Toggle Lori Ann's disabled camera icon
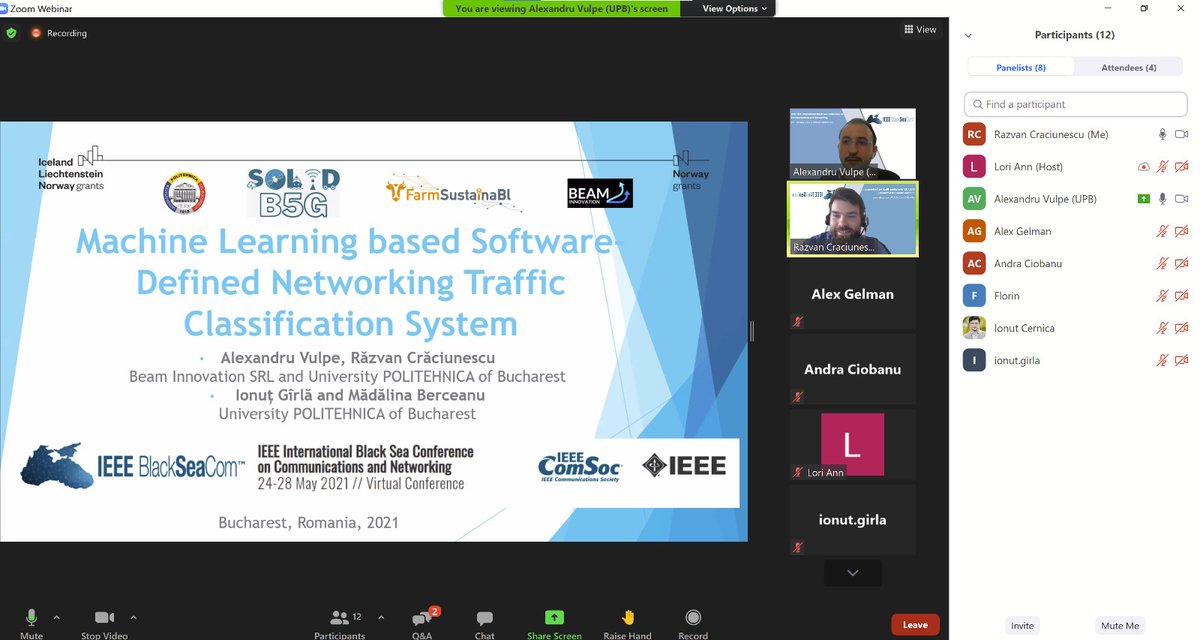1200x640 pixels. [1182, 166]
